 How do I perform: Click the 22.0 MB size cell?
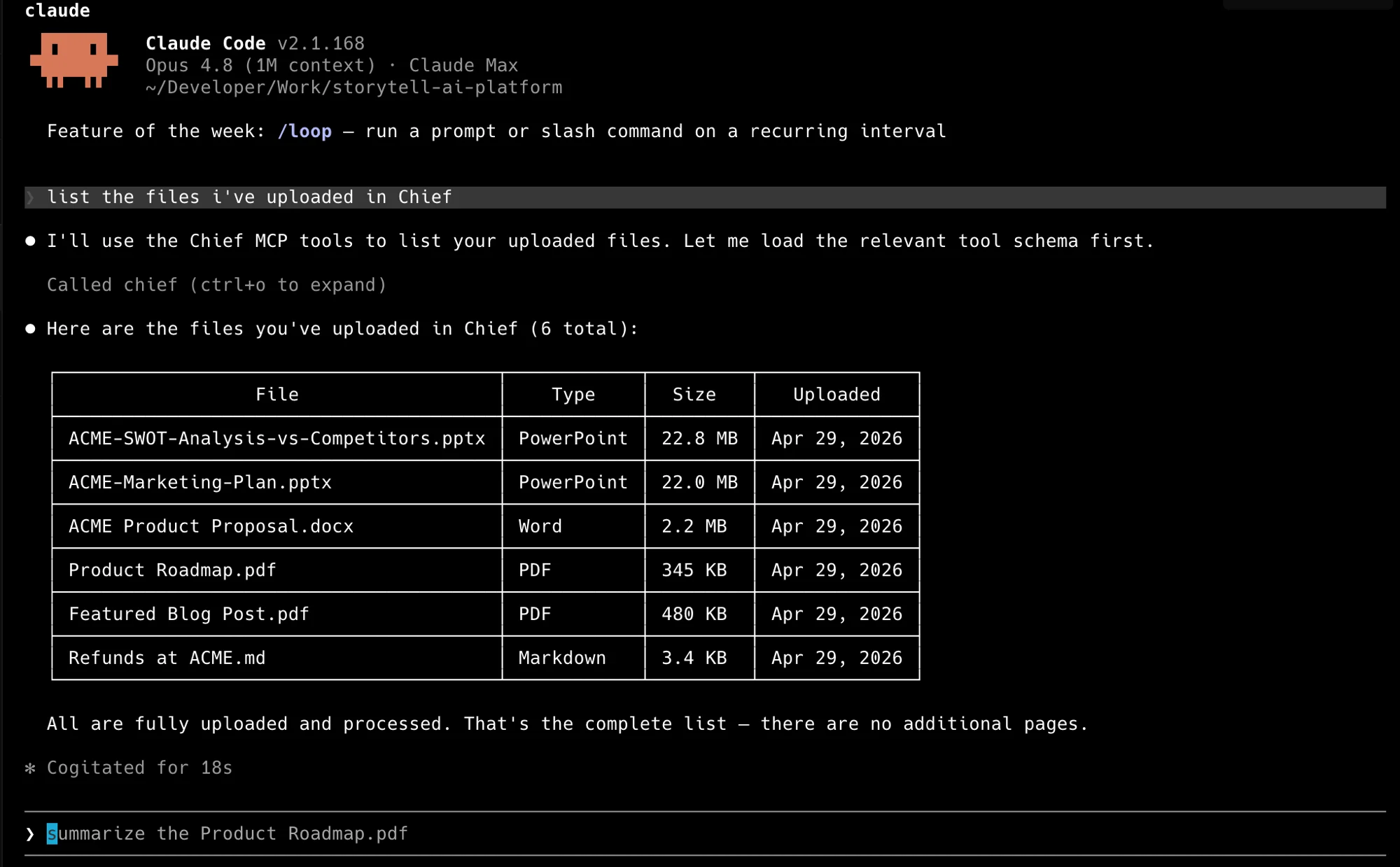[700, 483]
